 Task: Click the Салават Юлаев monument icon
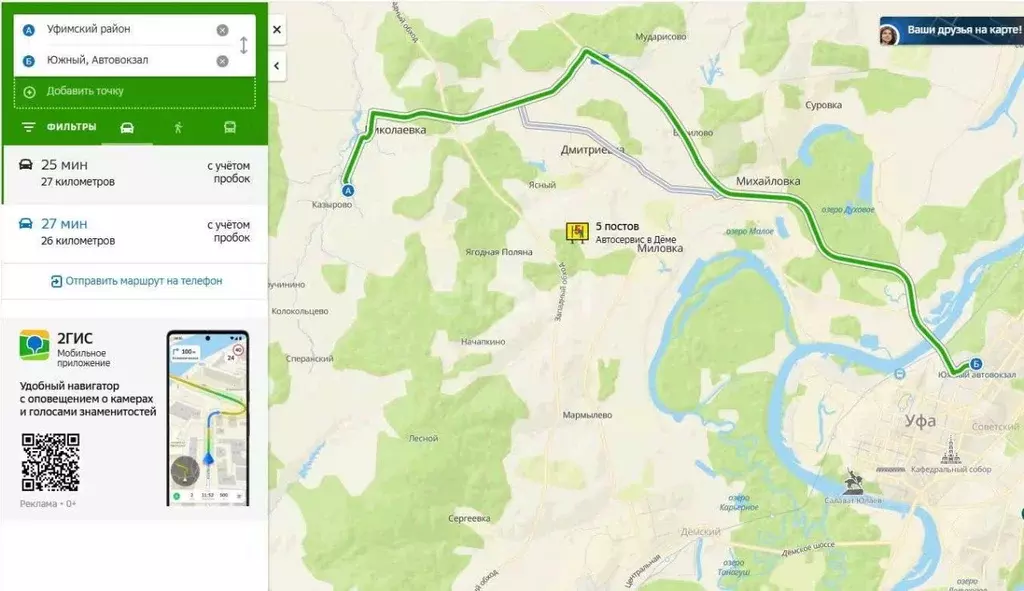pyautogui.click(x=852, y=482)
